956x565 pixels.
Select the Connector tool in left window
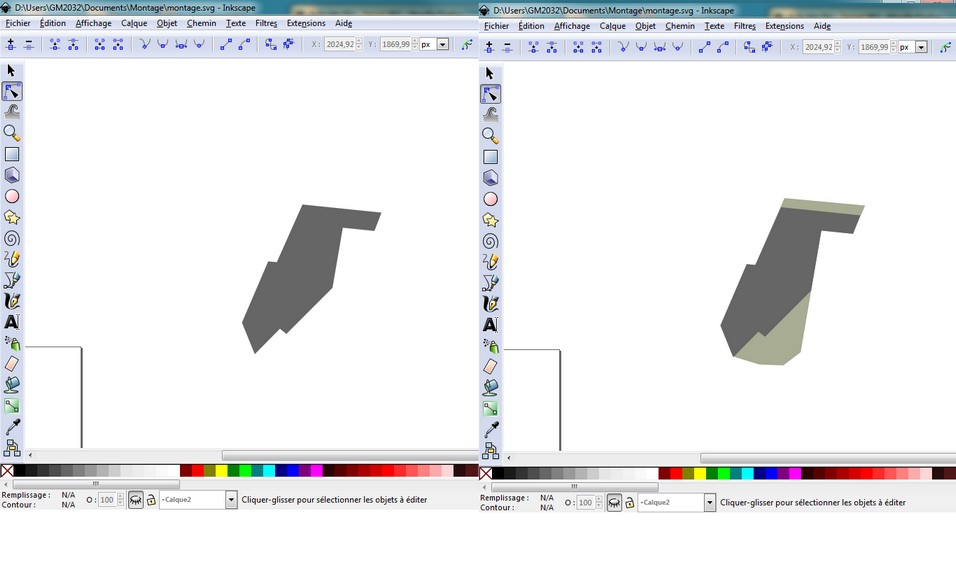(12, 448)
